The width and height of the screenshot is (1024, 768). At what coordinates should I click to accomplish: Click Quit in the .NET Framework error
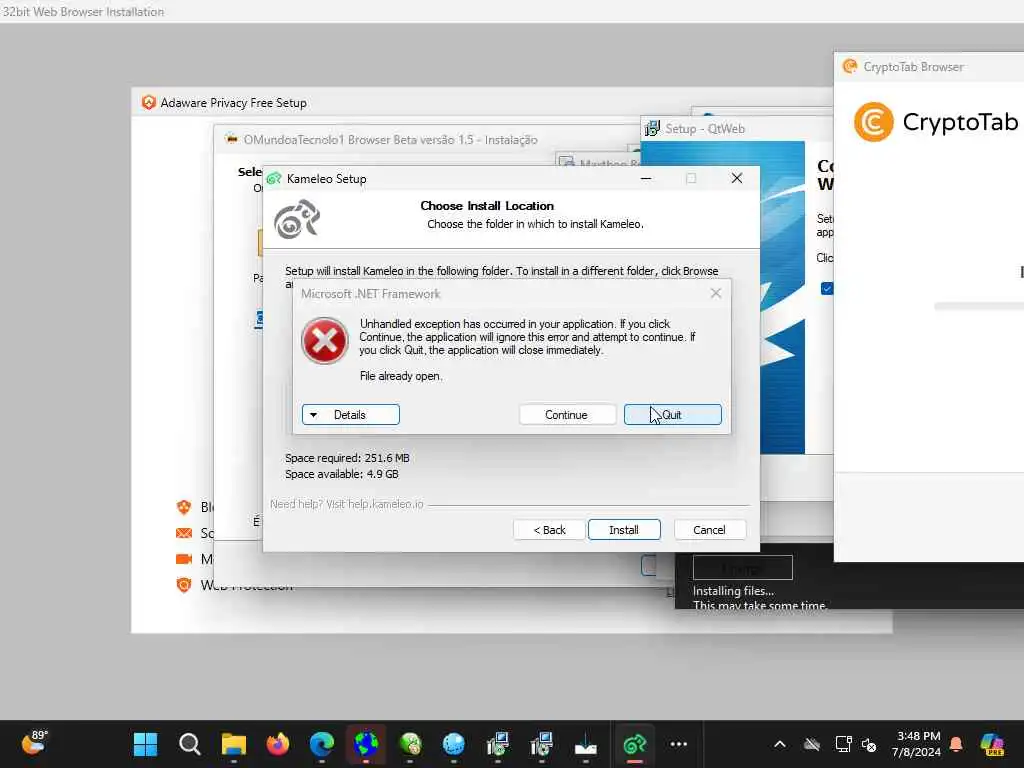coord(673,415)
